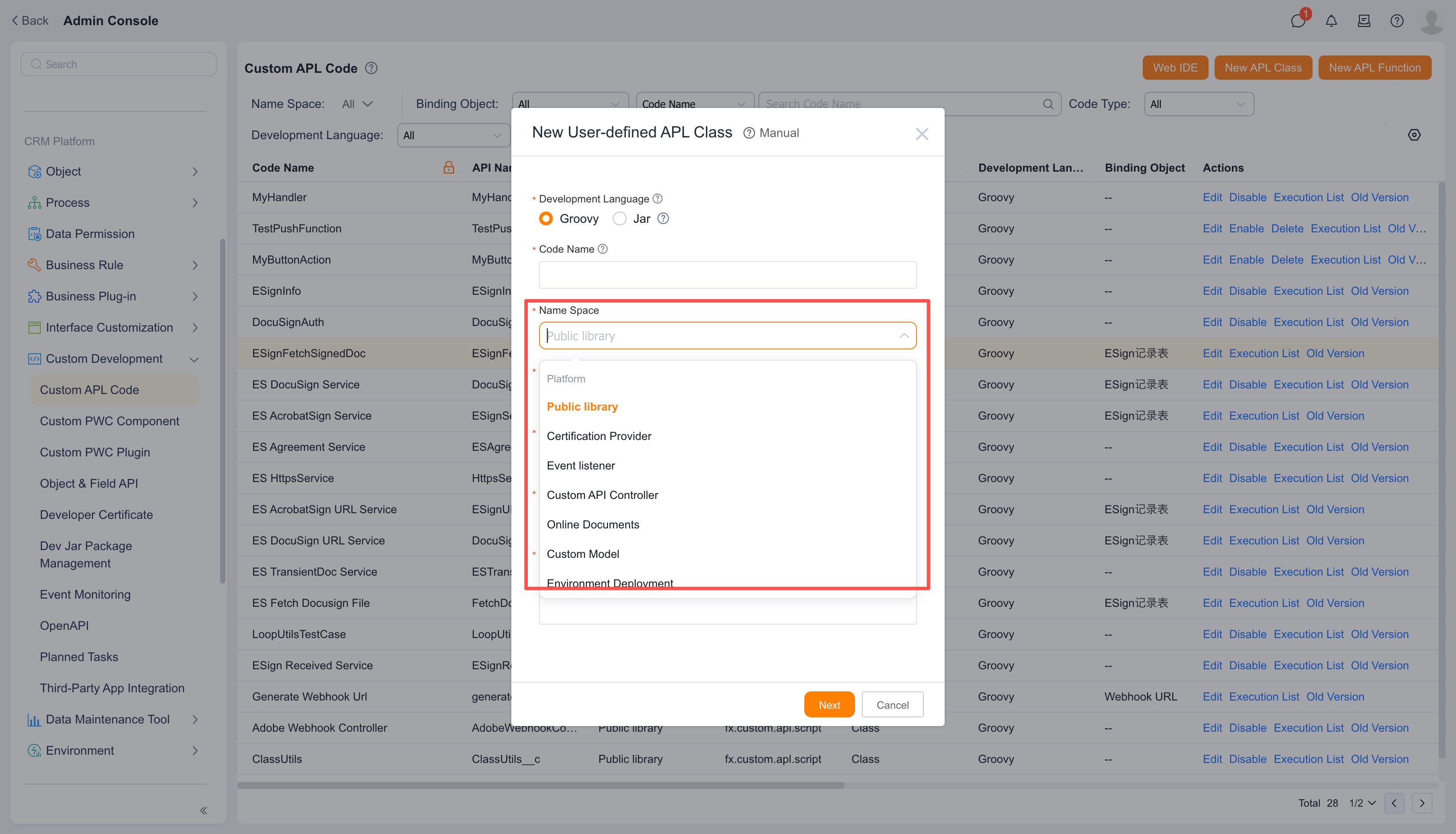
Task: Go to next page arrow in pagination
Action: (x=1422, y=803)
